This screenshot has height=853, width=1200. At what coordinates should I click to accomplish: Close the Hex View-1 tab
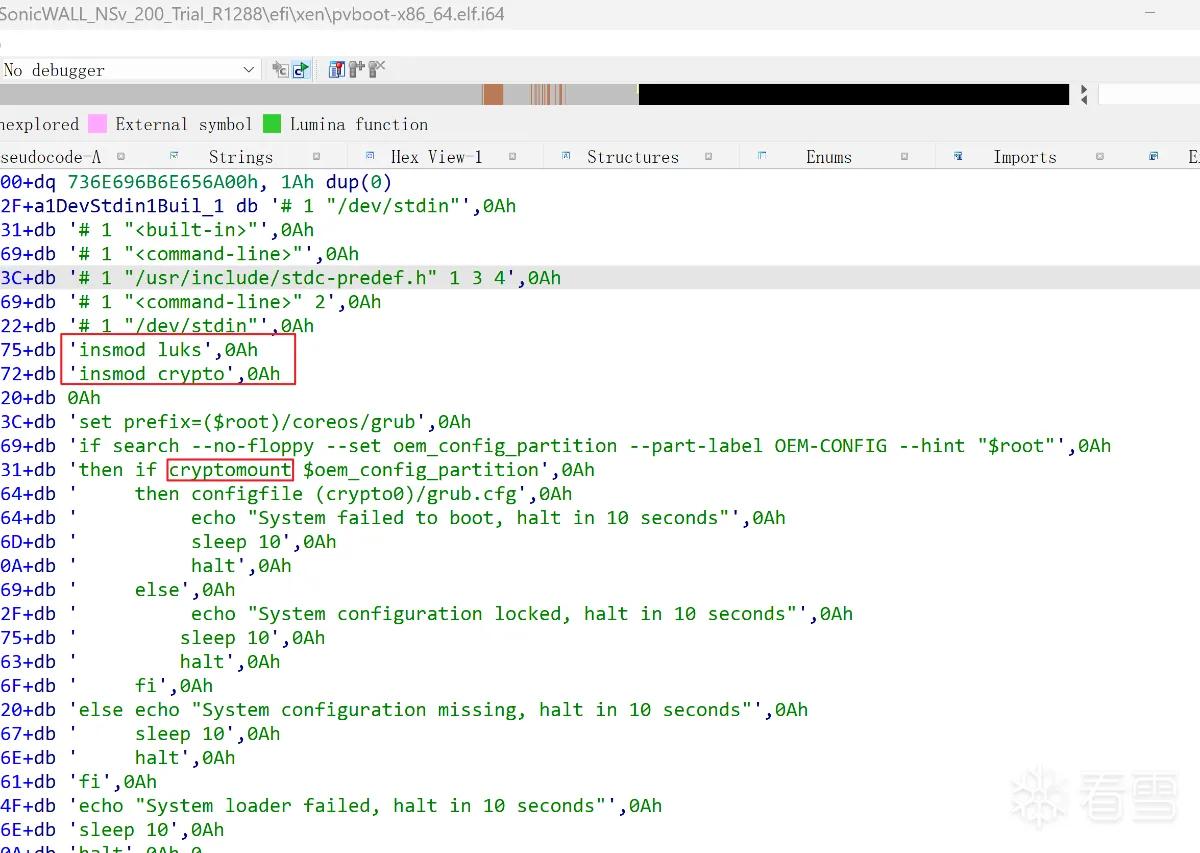point(513,157)
